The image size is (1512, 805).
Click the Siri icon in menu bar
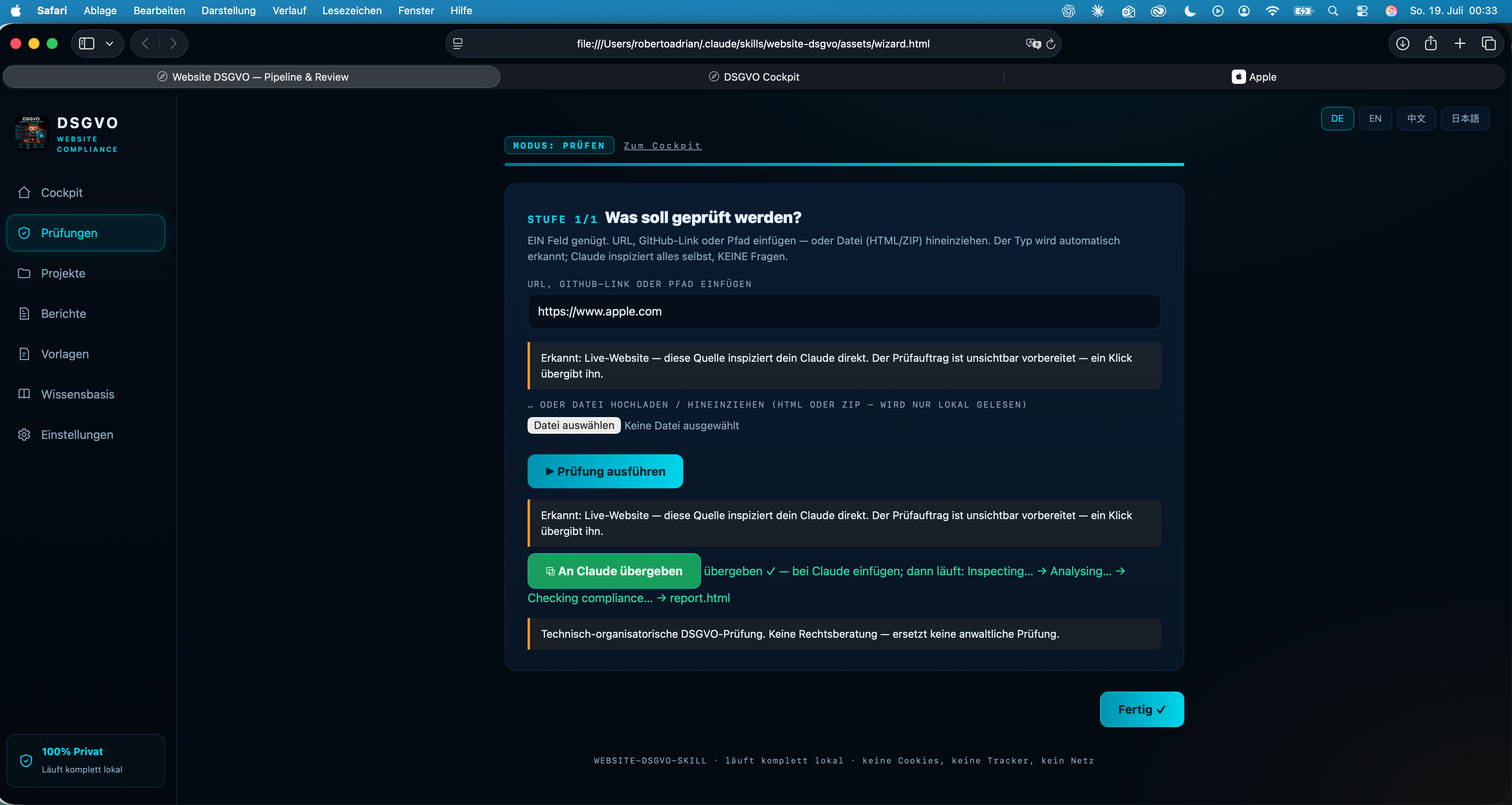(x=1391, y=11)
